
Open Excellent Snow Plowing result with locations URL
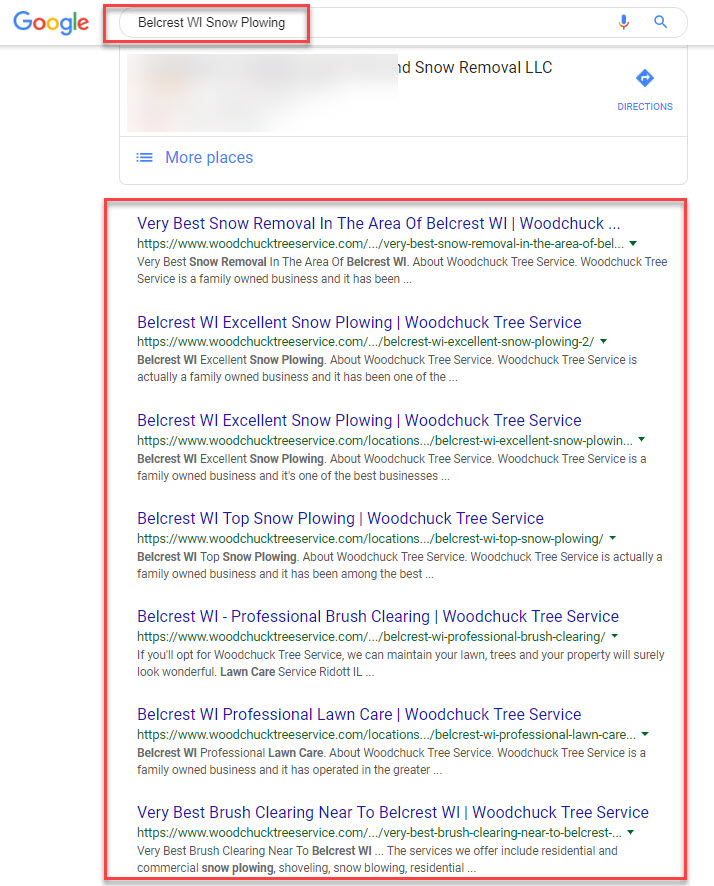[359, 420]
